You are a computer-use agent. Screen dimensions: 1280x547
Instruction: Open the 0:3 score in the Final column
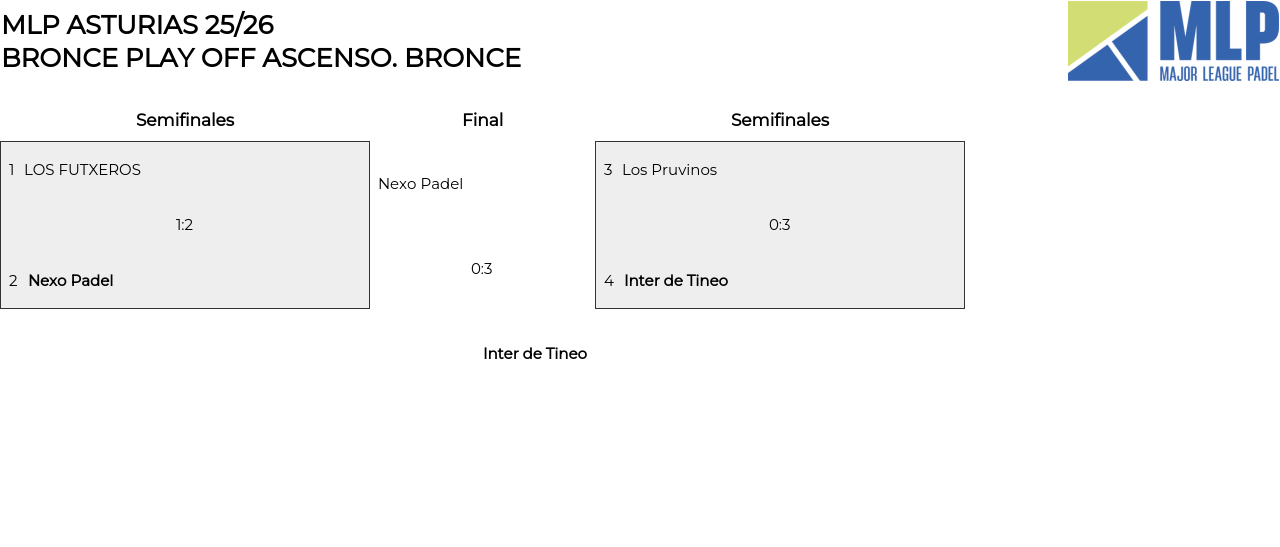tap(482, 269)
